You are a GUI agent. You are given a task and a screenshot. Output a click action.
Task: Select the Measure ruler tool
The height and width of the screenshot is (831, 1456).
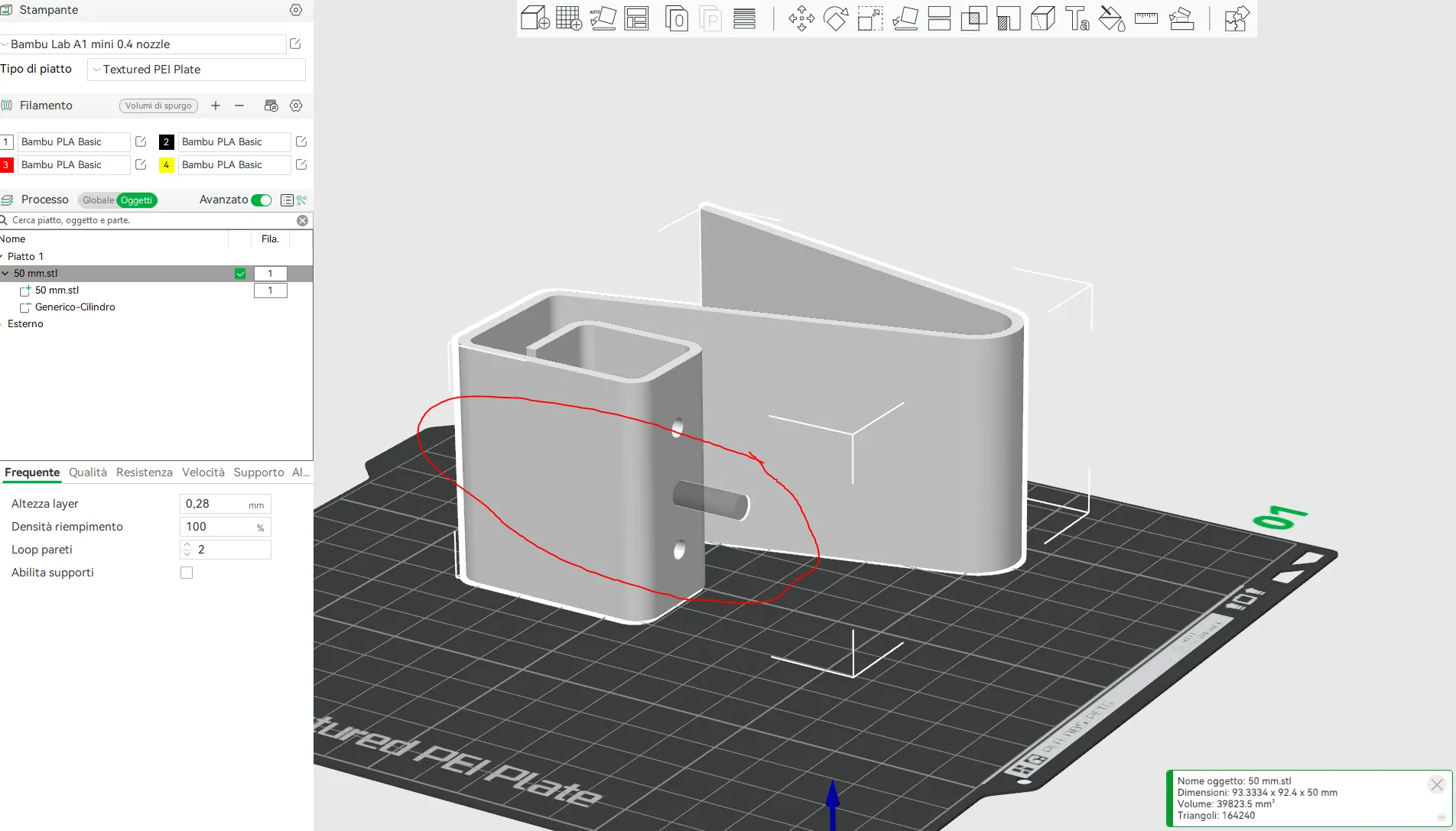pyautogui.click(x=1146, y=18)
